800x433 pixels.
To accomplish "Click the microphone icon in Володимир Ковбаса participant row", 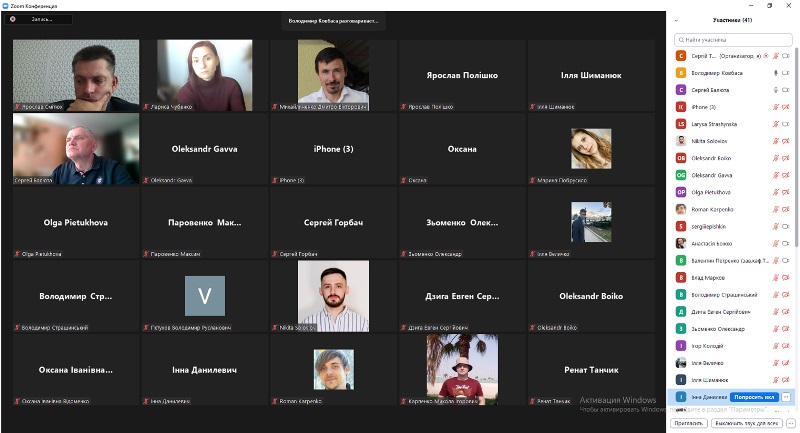I will [x=776, y=73].
